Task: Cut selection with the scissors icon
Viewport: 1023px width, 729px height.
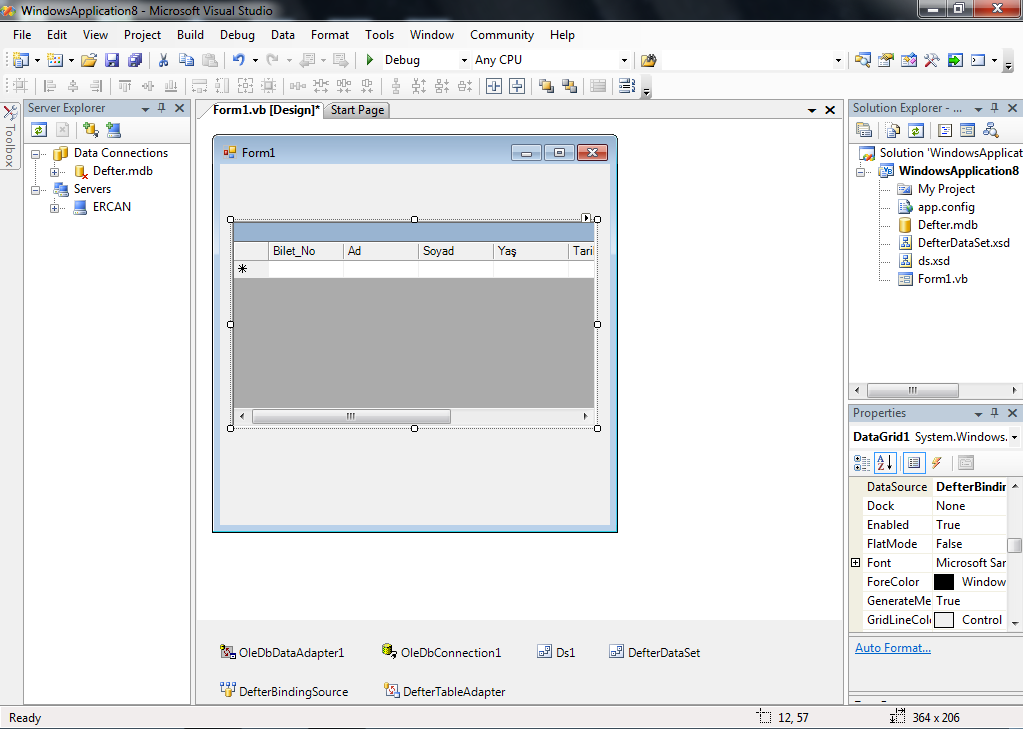Action: 163,60
